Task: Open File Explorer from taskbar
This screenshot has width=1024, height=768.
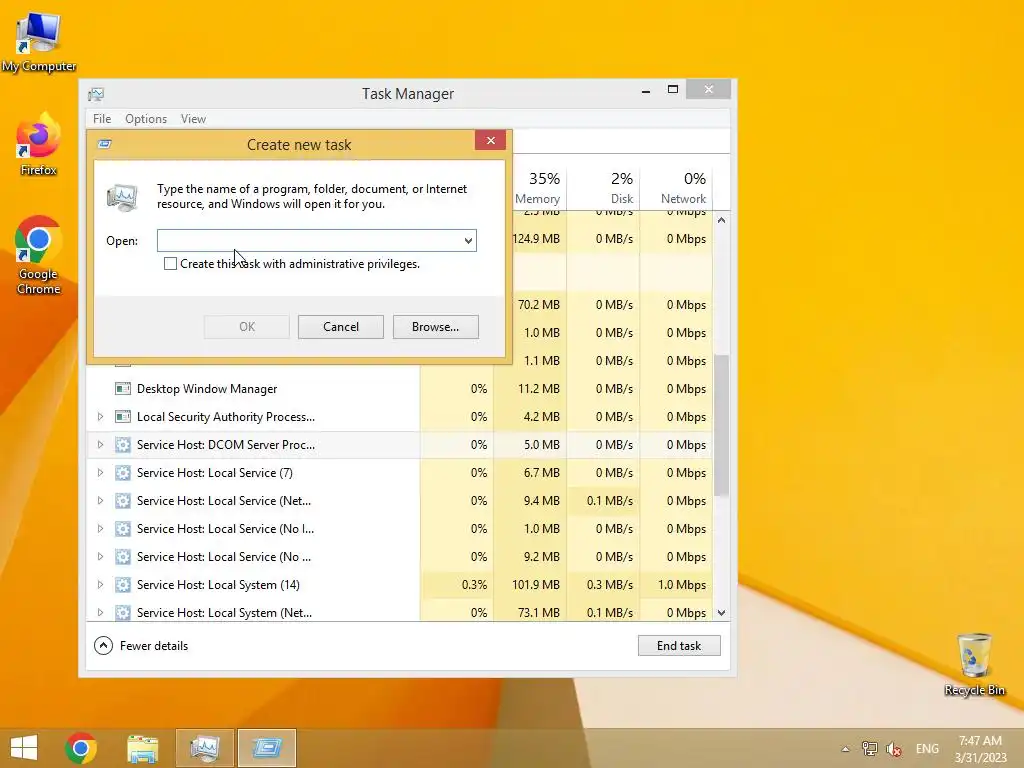Action: (x=142, y=748)
